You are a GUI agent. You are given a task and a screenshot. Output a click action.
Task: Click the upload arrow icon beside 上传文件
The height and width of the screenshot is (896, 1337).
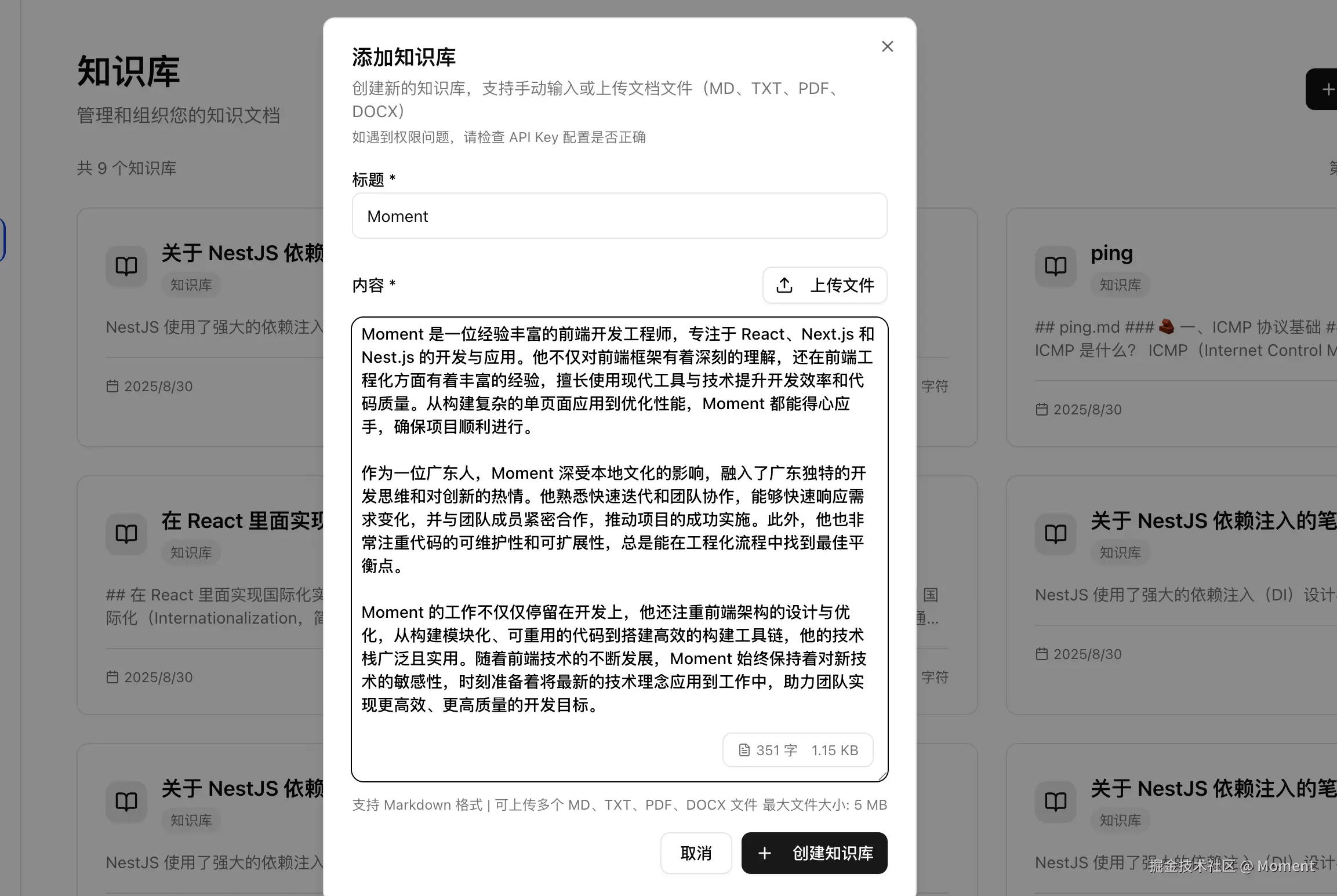[x=784, y=285]
